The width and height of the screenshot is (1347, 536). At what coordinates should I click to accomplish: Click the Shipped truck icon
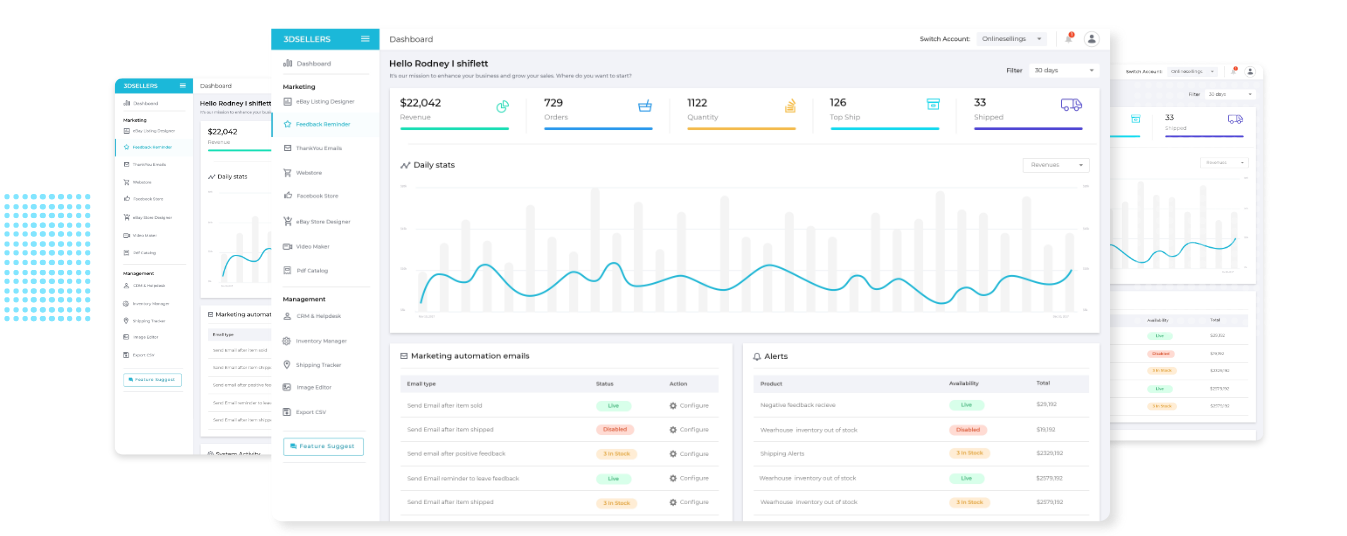coord(1071,104)
